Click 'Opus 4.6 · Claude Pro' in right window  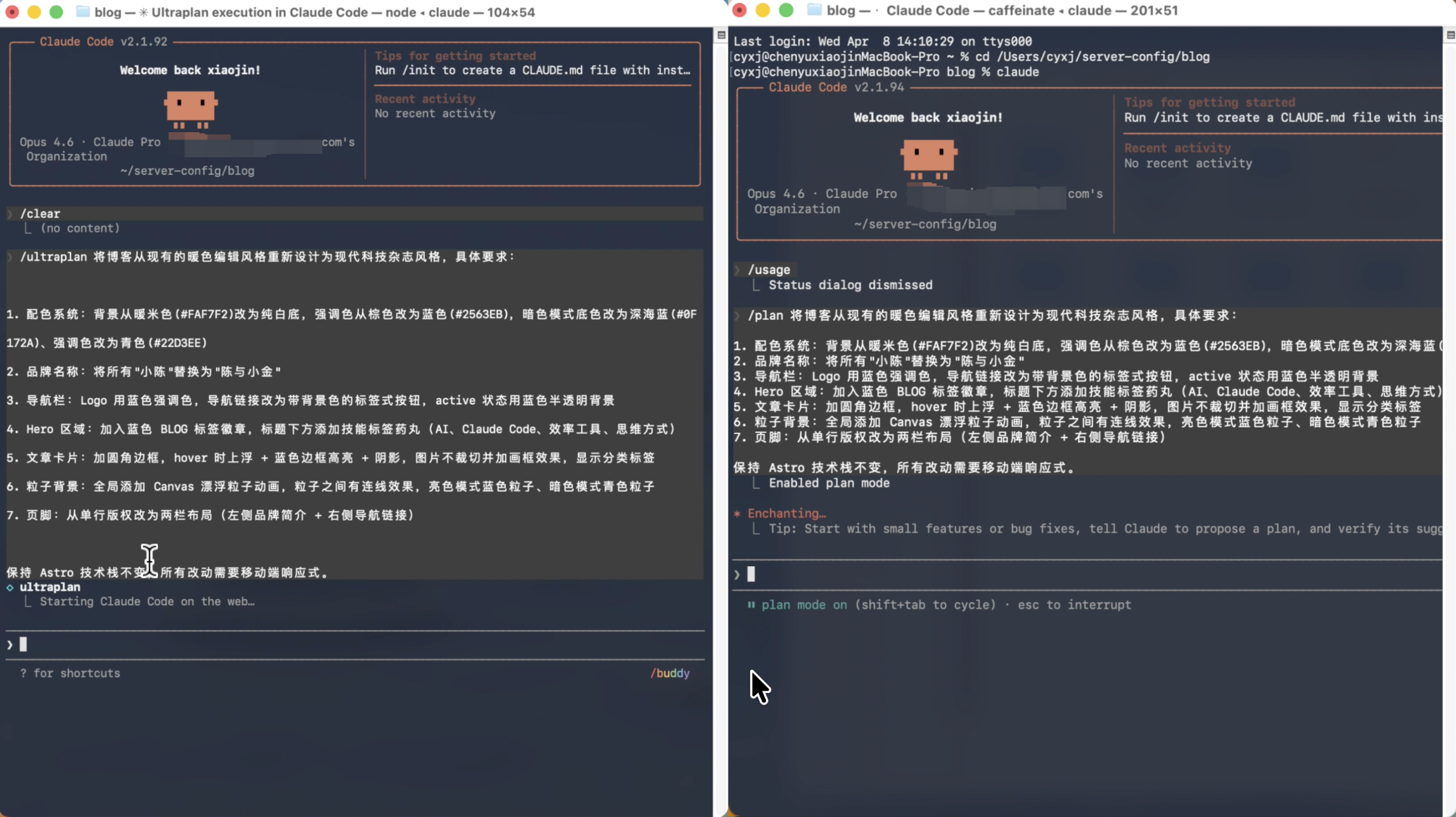coord(822,194)
